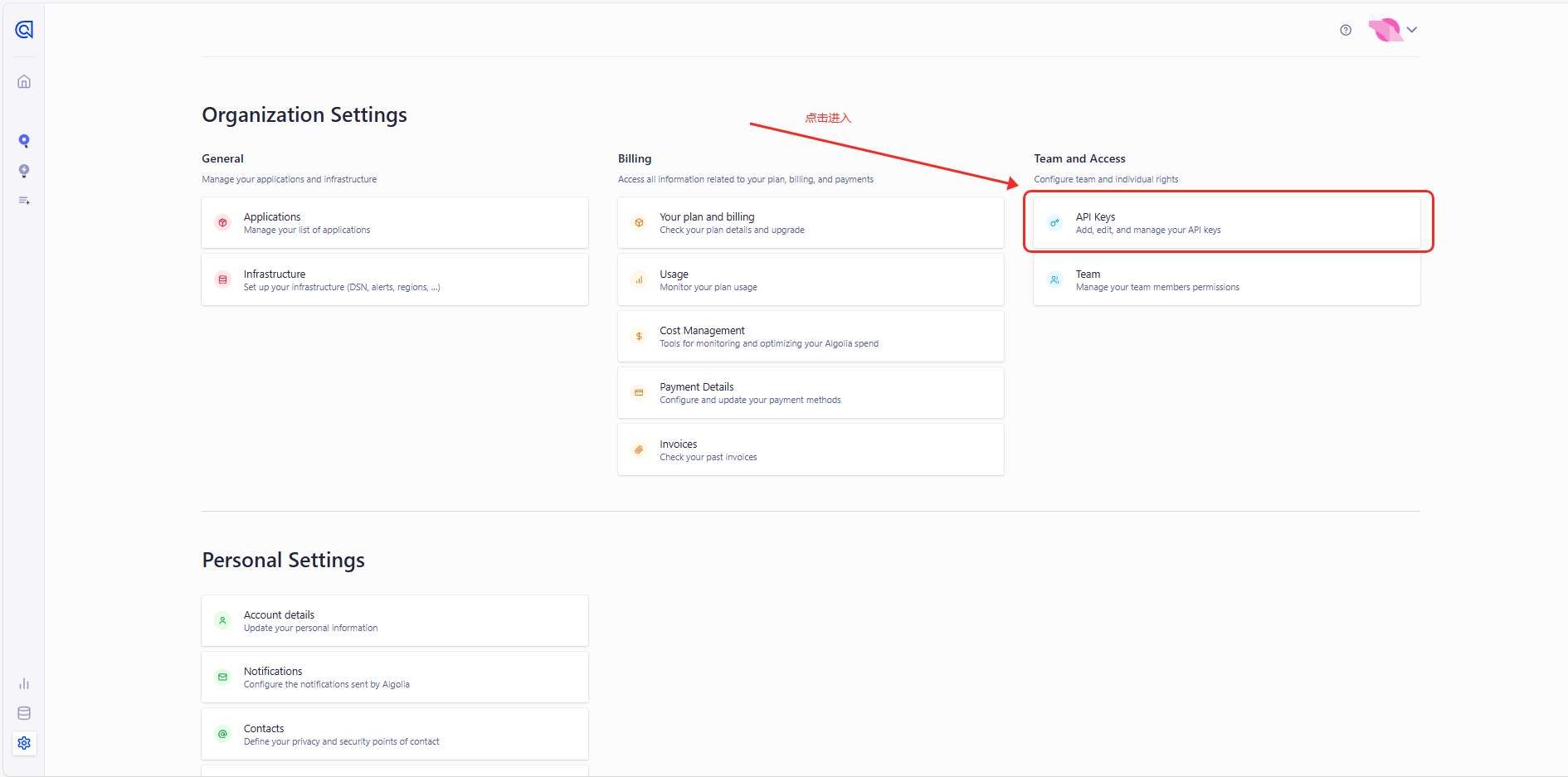Open the Recommend lightbulb icon in the sidebar
The width and height of the screenshot is (1568, 777).
coord(24,171)
